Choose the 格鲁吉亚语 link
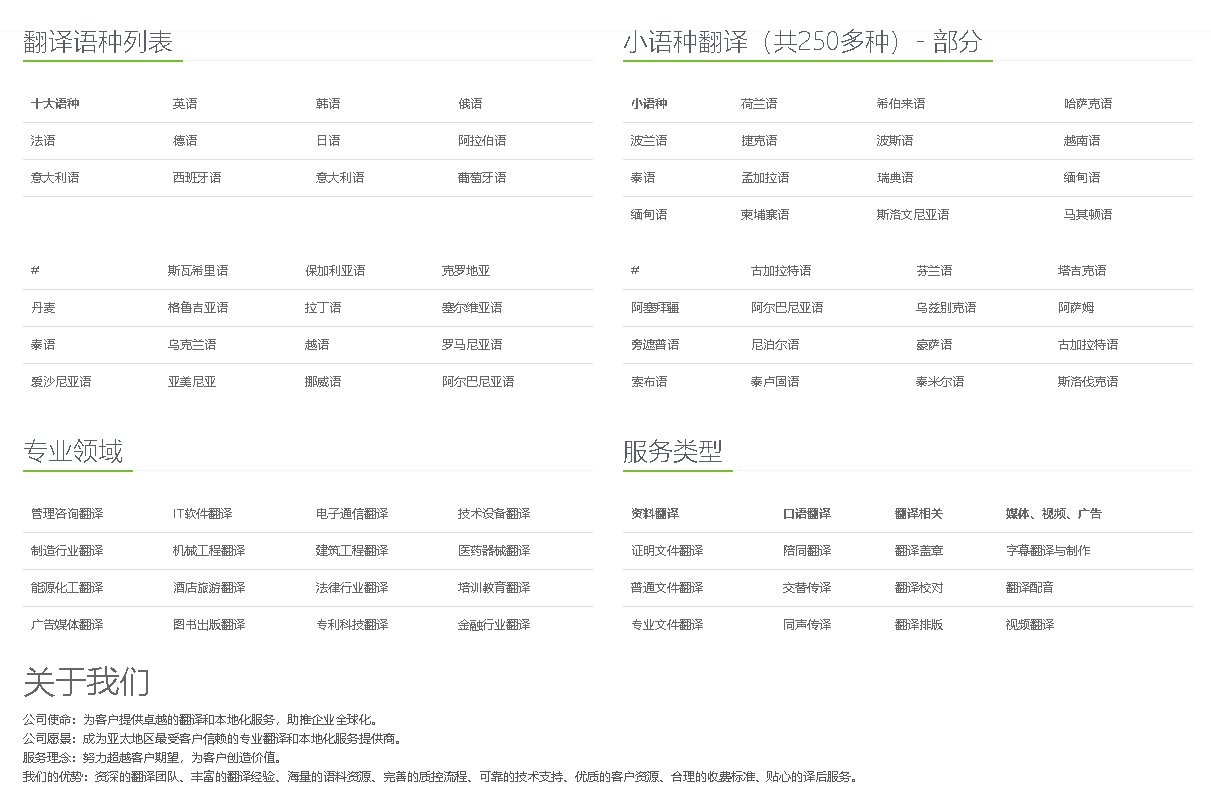Viewport: 1211px width, 805px height. [x=198, y=308]
